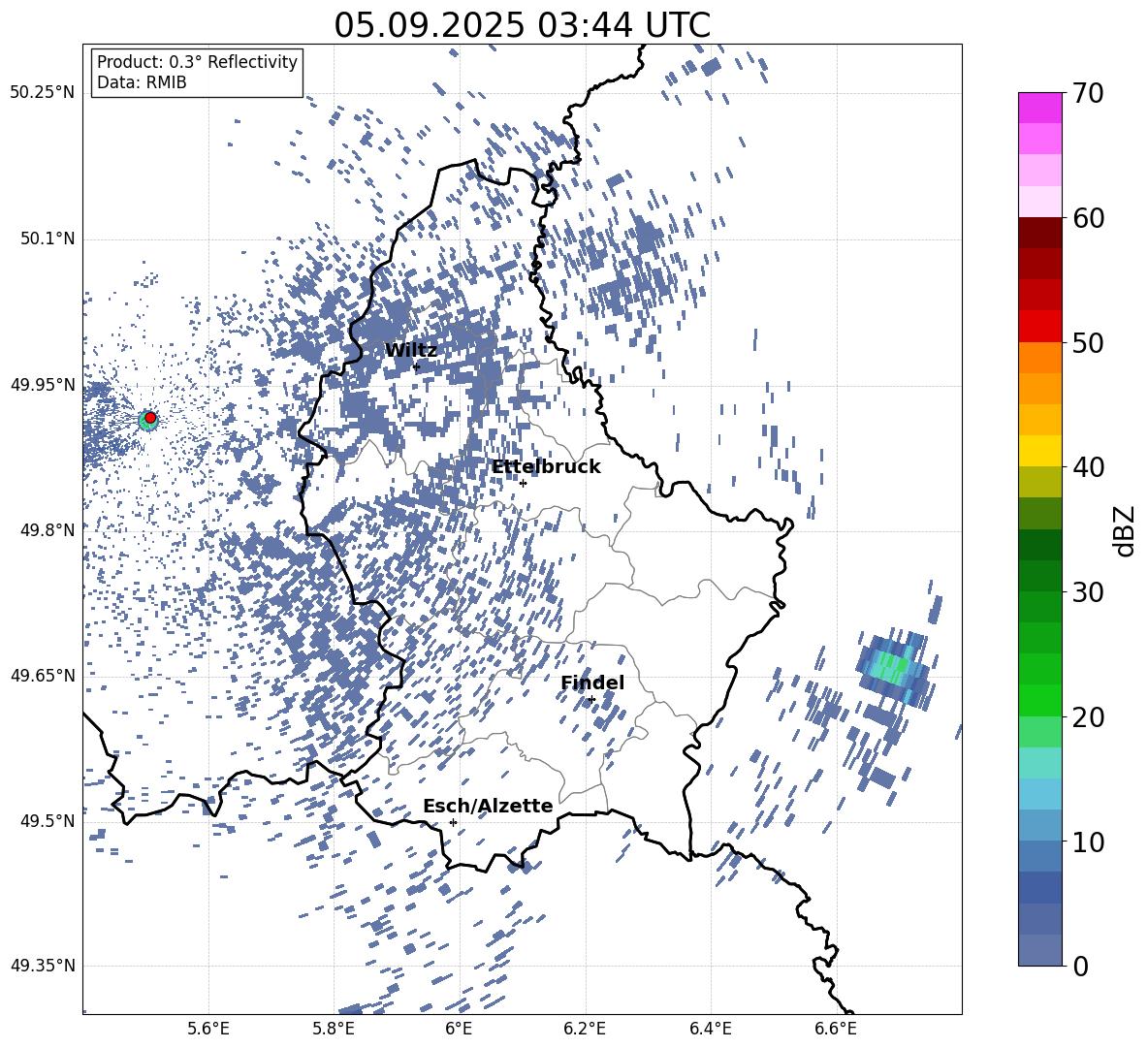Click the colorbar tick value 40
The height and width of the screenshot is (1048, 1148).
click(1088, 467)
